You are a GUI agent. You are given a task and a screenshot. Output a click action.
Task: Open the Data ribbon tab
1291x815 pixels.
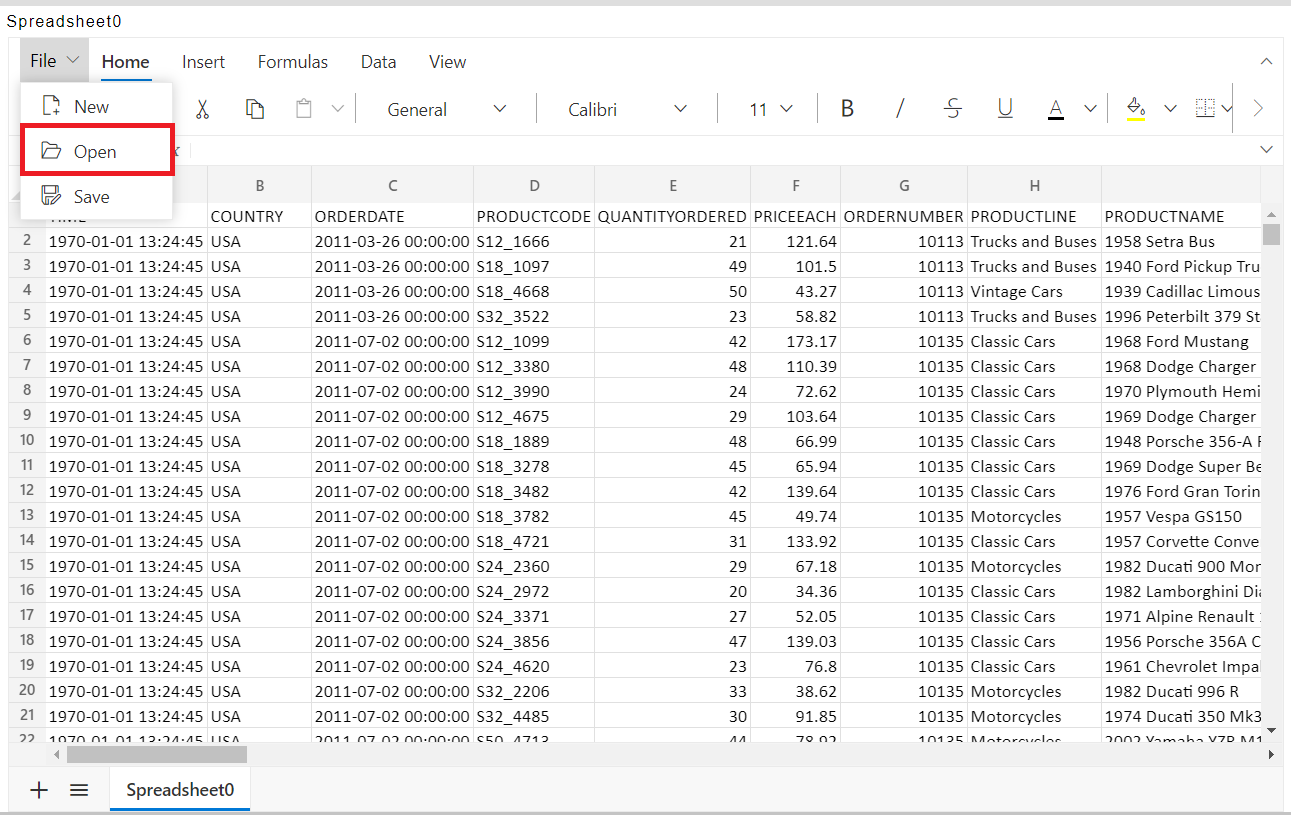coord(379,62)
